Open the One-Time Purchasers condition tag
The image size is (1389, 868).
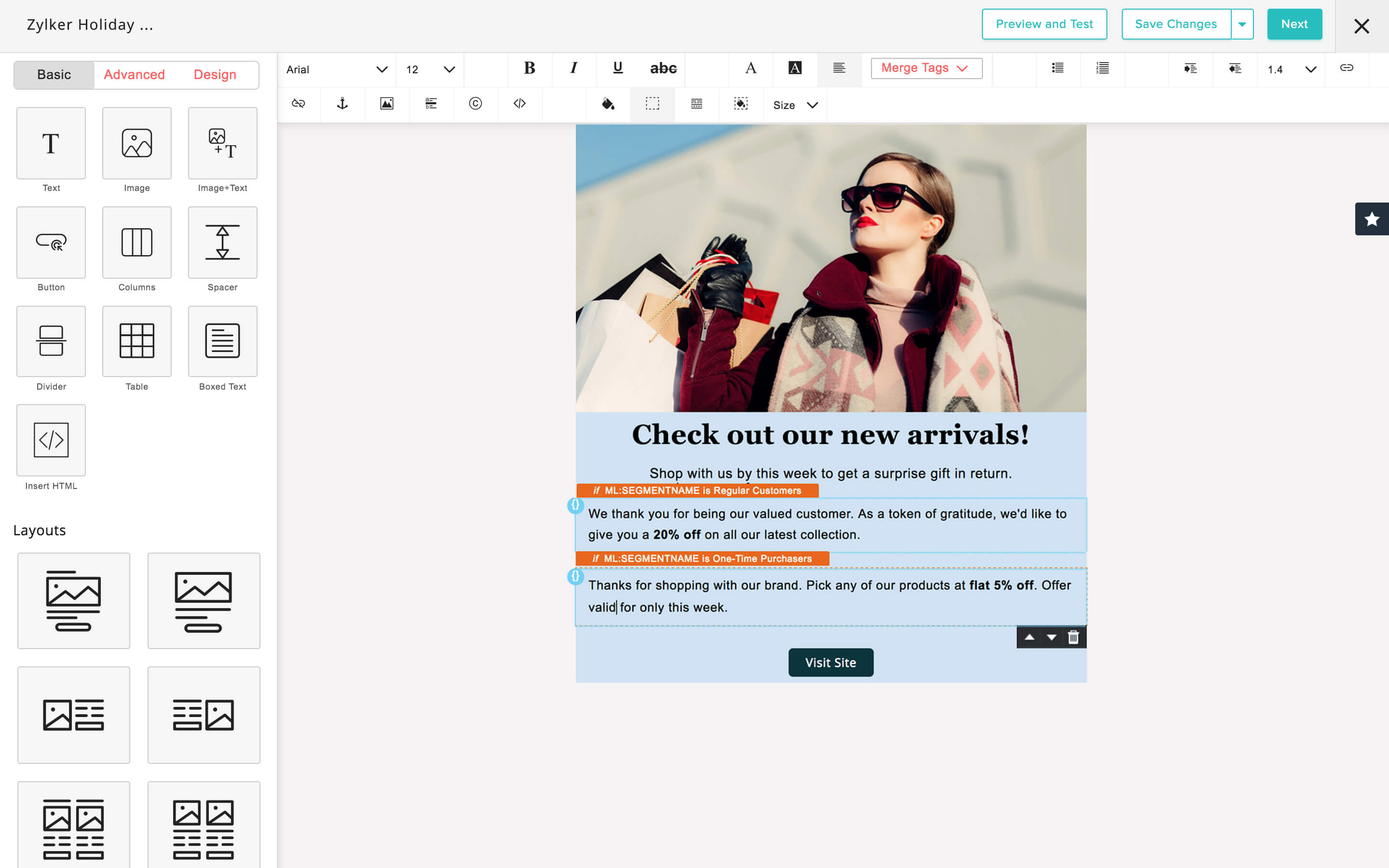pos(703,558)
